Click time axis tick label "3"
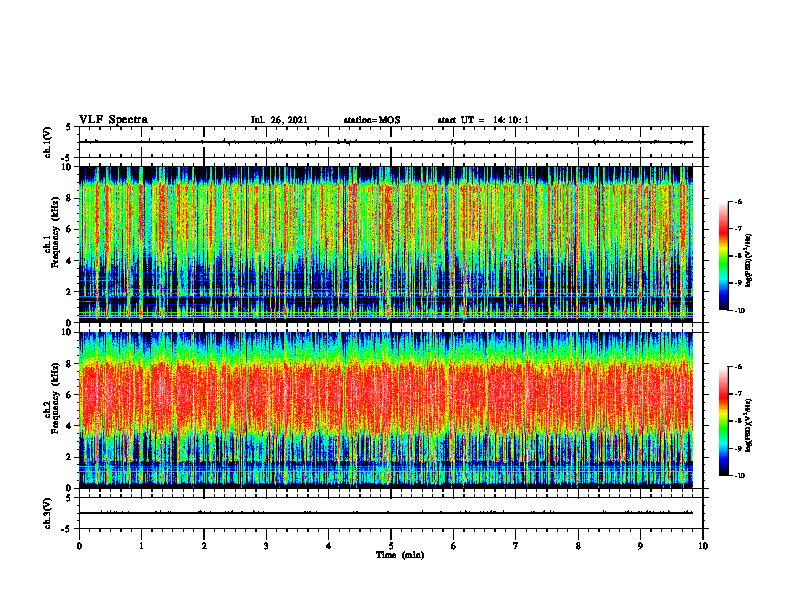This screenshot has width=792, height=612. click(x=266, y=546)
